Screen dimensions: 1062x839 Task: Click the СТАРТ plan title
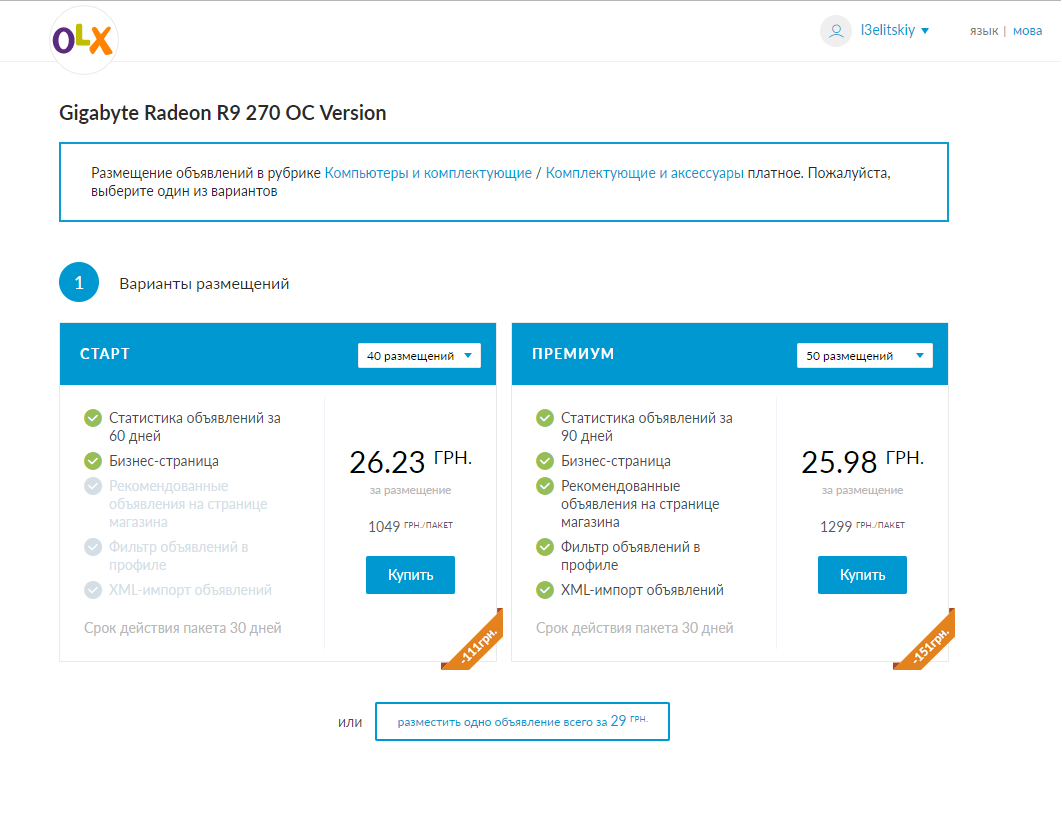click(104, 354)
